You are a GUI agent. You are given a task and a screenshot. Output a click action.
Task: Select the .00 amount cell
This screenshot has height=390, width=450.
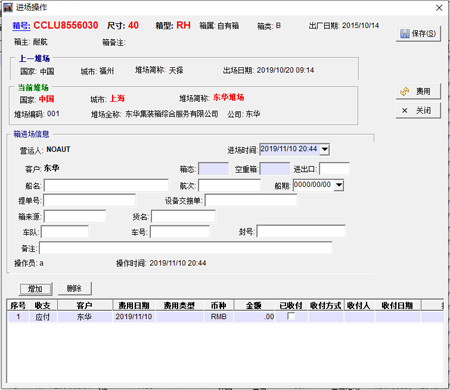(x=254, y=317)
